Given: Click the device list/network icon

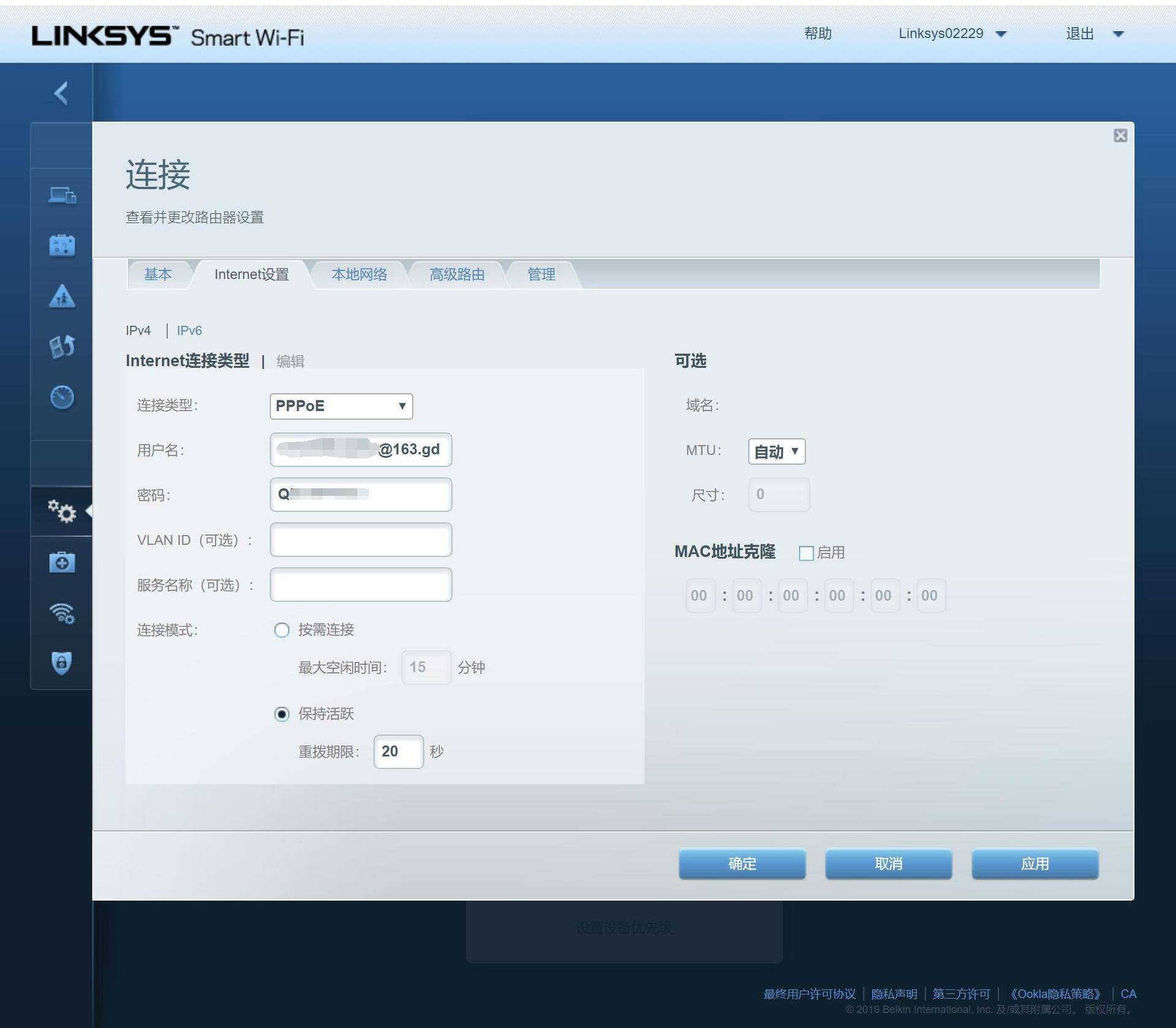Looking at the screenshot, I should [x=62, y=197].
